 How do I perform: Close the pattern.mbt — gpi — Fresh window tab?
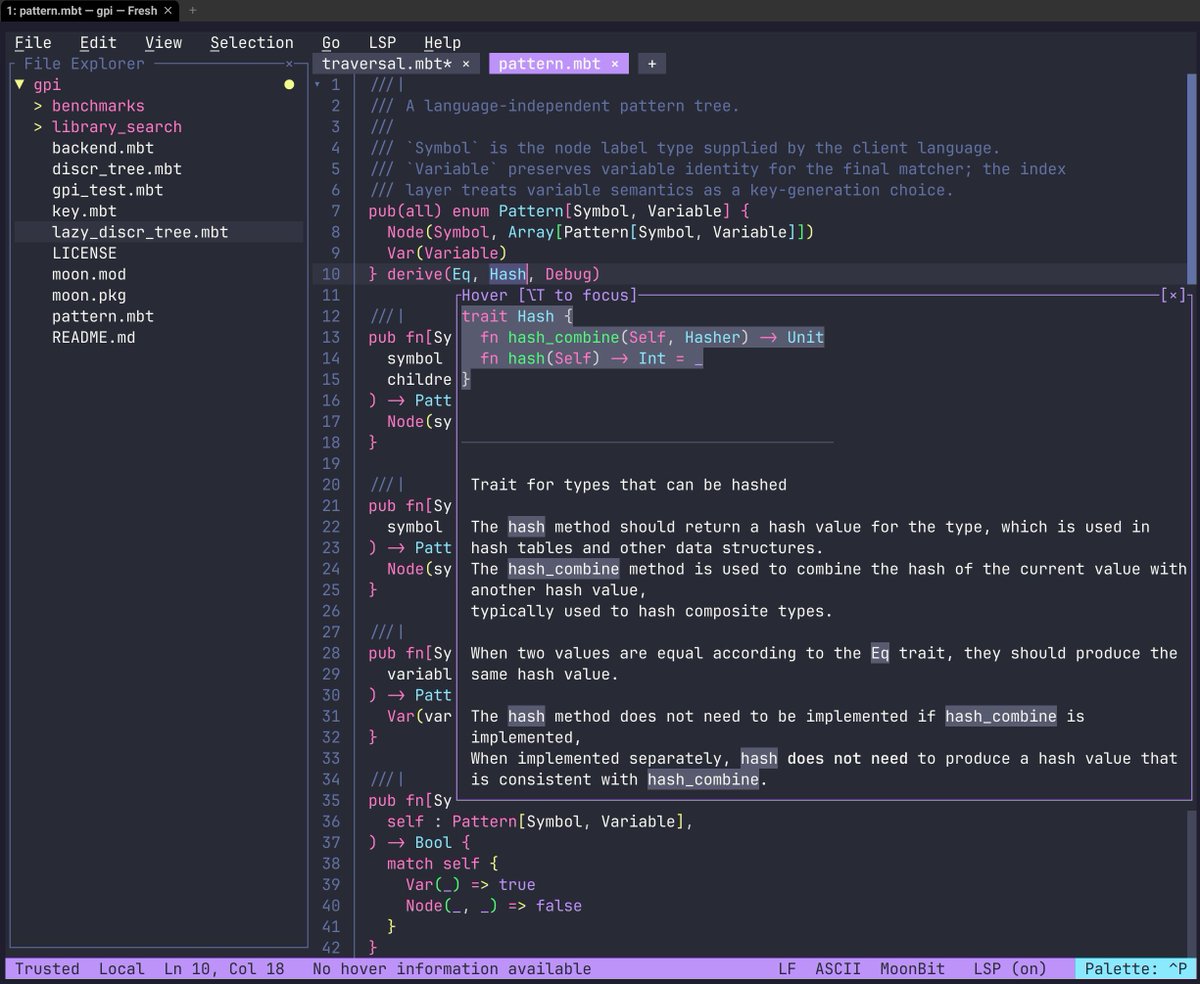point(168,10)
